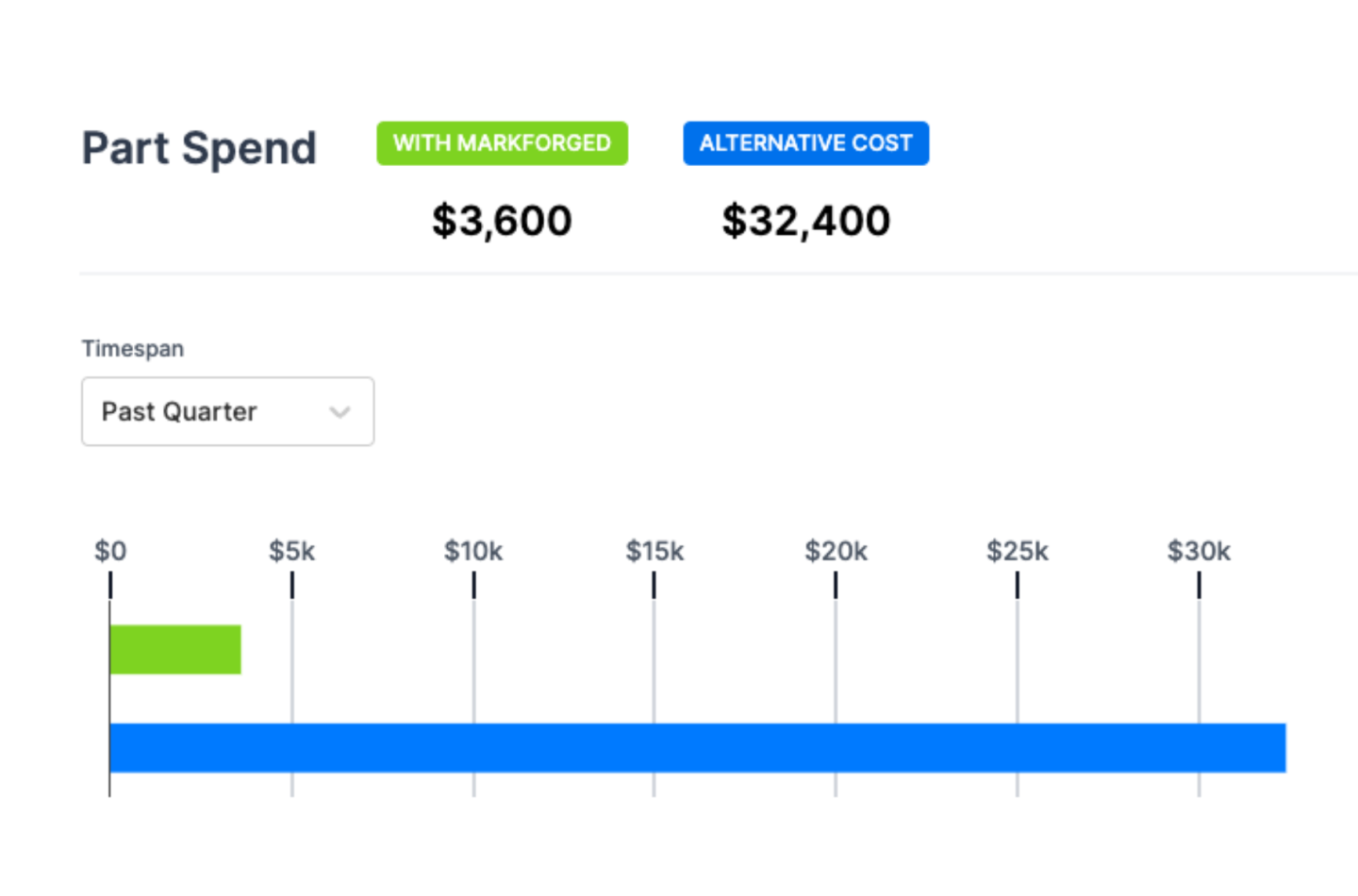This screenshot has width=1358, height=896.
Task: Click the $20k axis label
Action: [836, 551]
